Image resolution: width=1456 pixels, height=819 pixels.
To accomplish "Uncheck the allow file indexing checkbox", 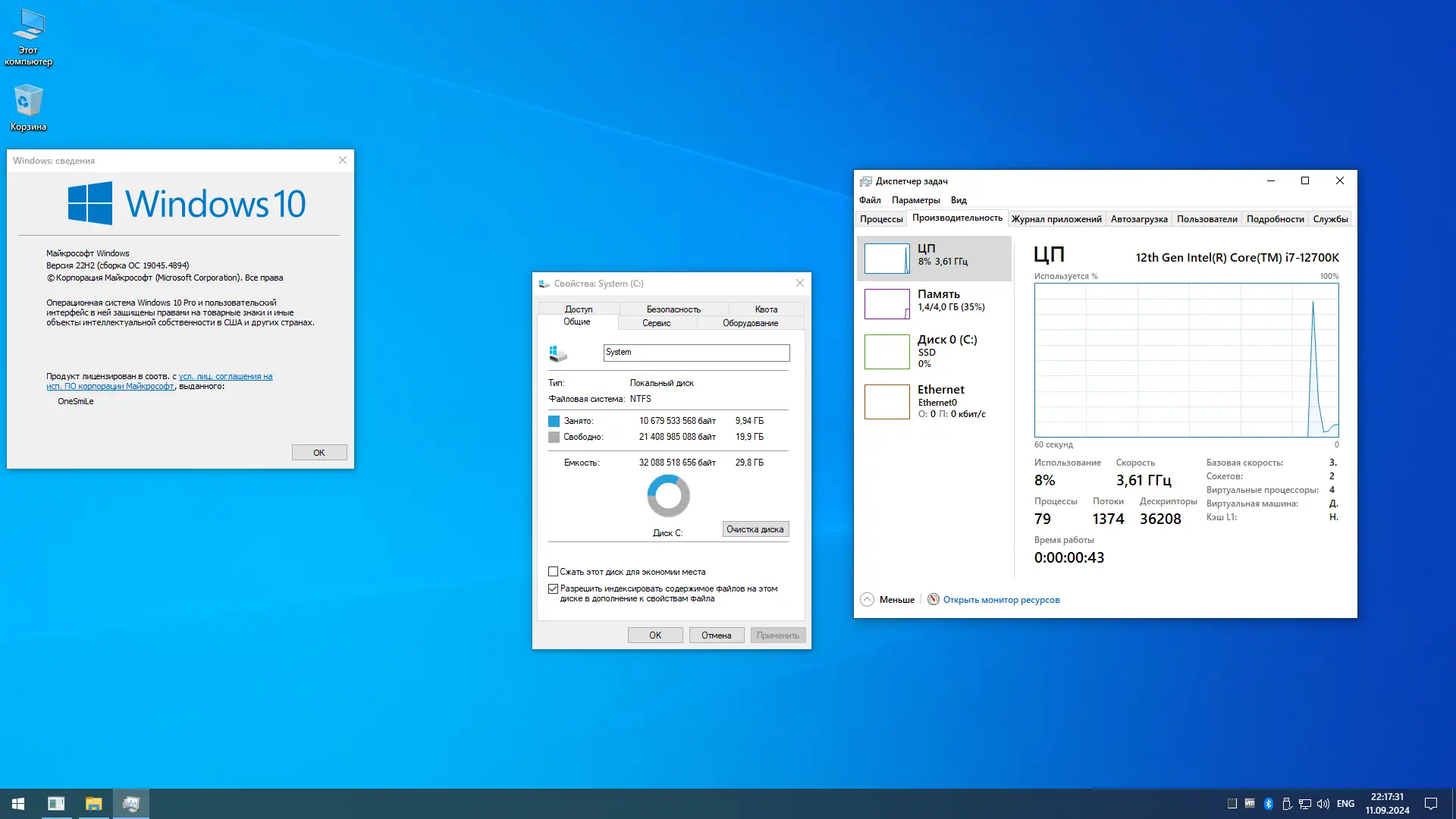I will 554,588.
